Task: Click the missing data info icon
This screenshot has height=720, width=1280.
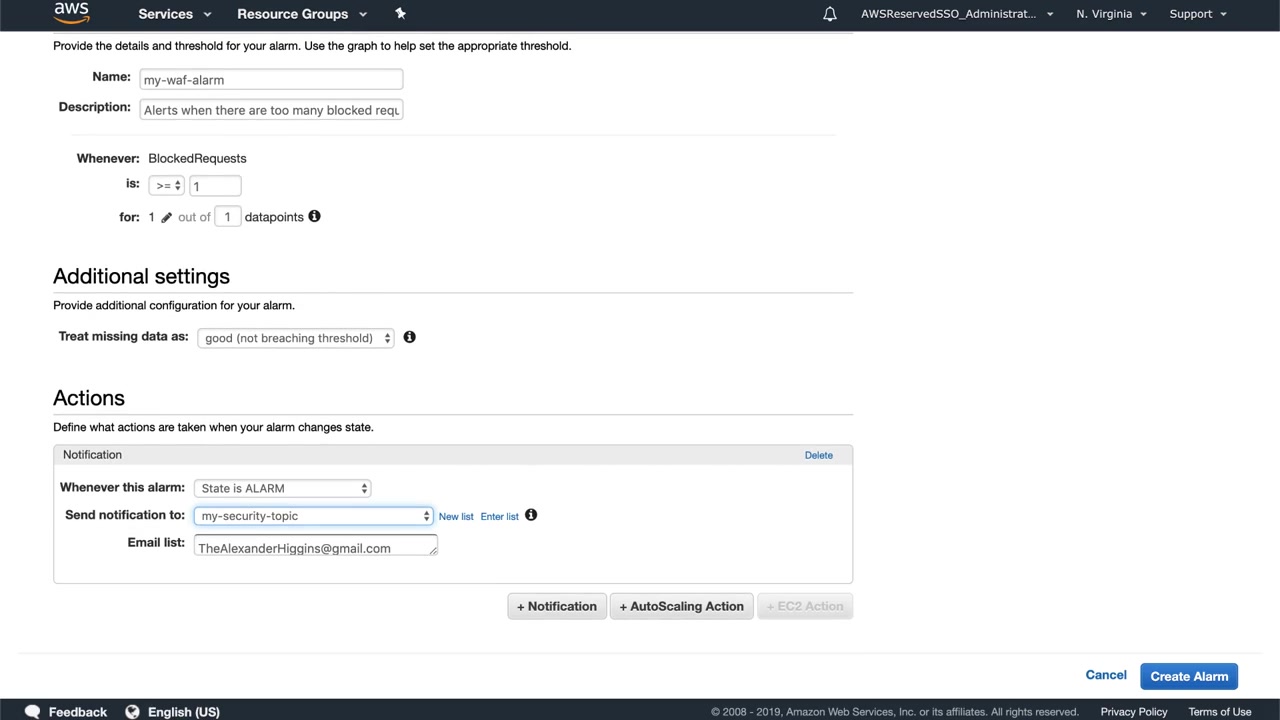Action: 409,337
